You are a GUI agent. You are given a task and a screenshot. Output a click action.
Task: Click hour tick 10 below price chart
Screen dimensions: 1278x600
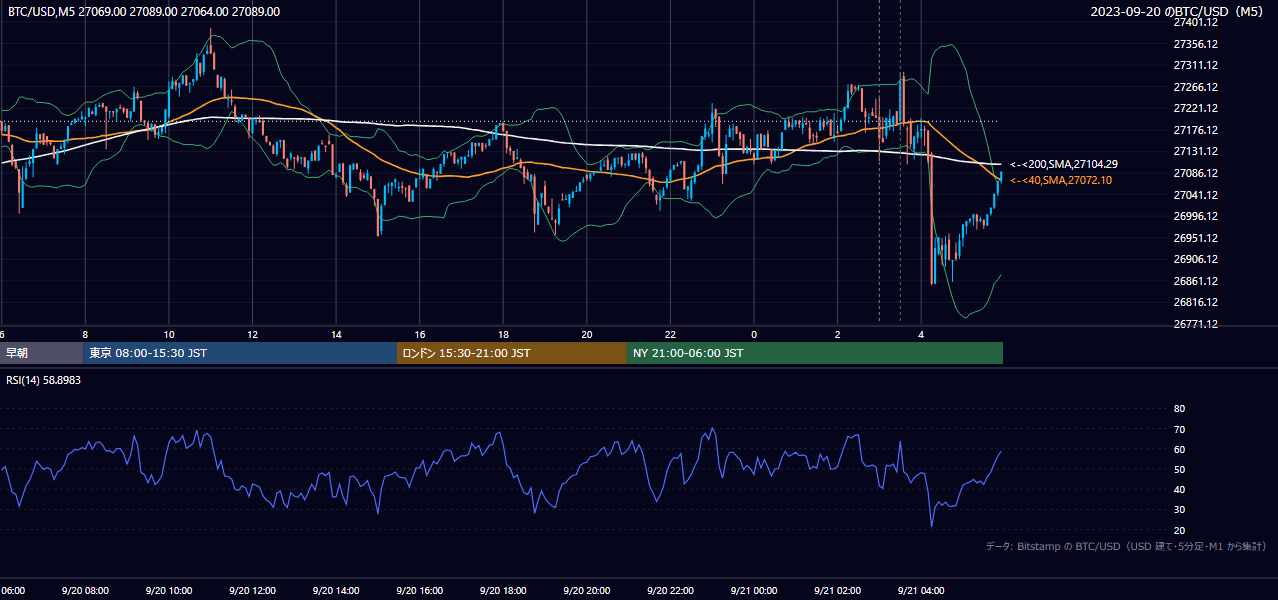(x=168, y=334)
